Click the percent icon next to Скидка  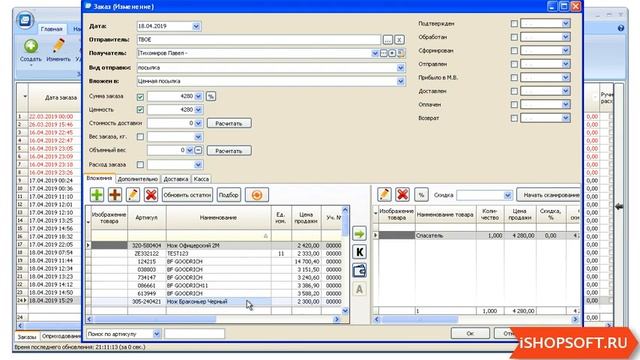(421, 195)
